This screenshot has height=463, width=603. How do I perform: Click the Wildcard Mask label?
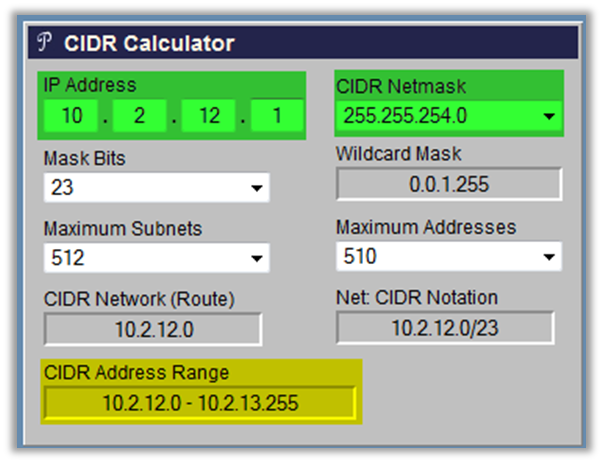(398, 155)
